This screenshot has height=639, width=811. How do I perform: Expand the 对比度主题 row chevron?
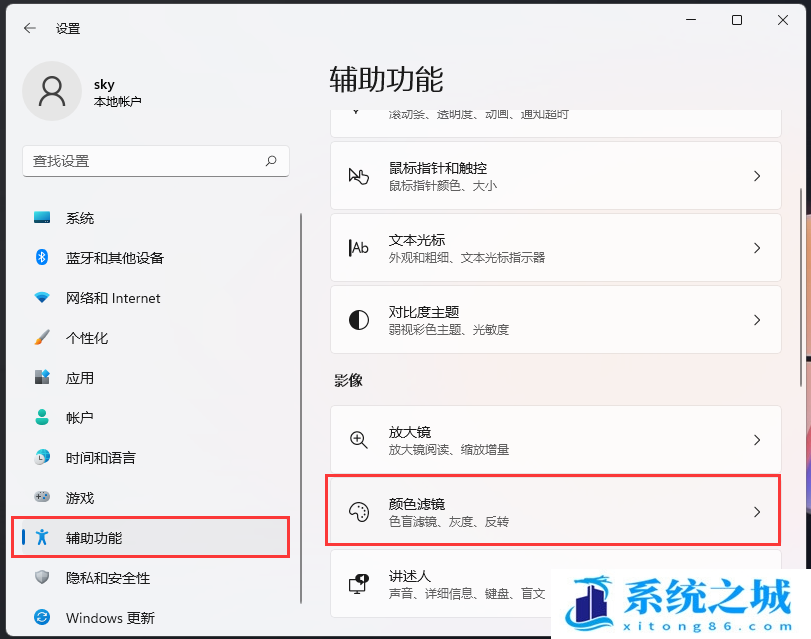[x=757, y=319]
